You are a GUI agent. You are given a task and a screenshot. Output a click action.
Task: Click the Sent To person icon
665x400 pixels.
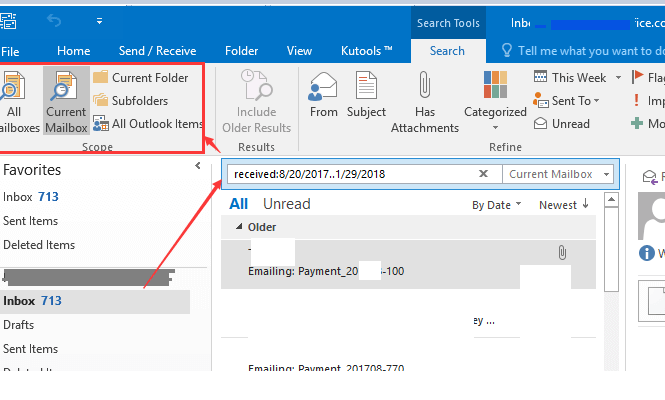[x=541, y=101]
